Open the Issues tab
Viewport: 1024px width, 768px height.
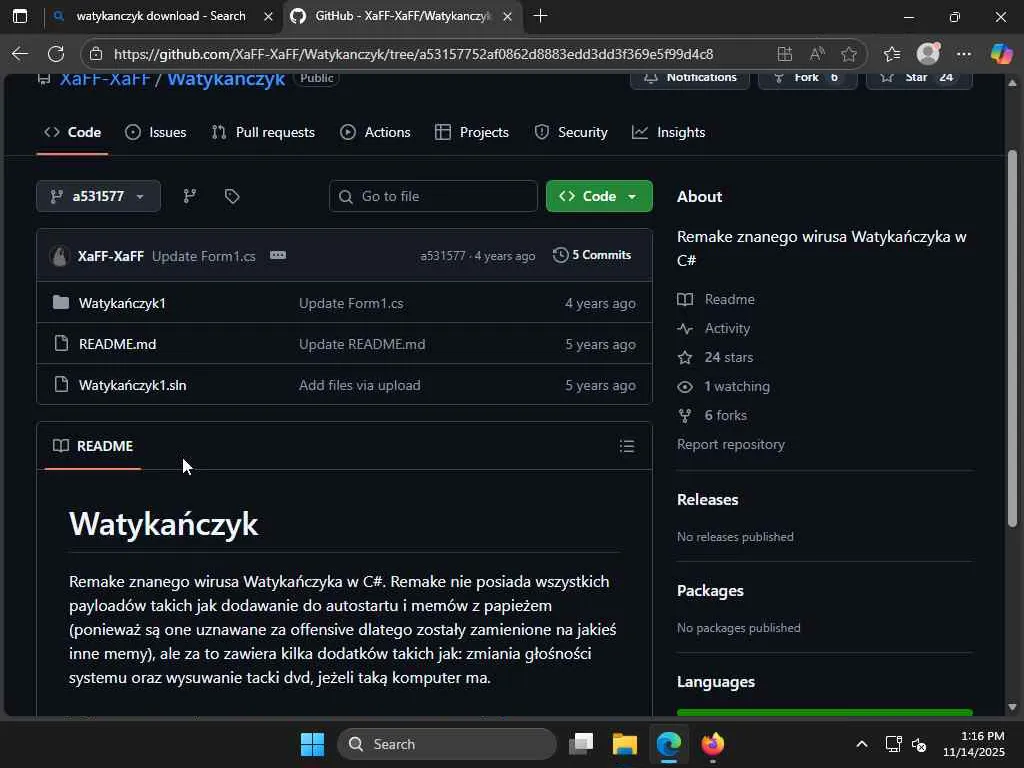pyautogui.click(x=155, y=133)
